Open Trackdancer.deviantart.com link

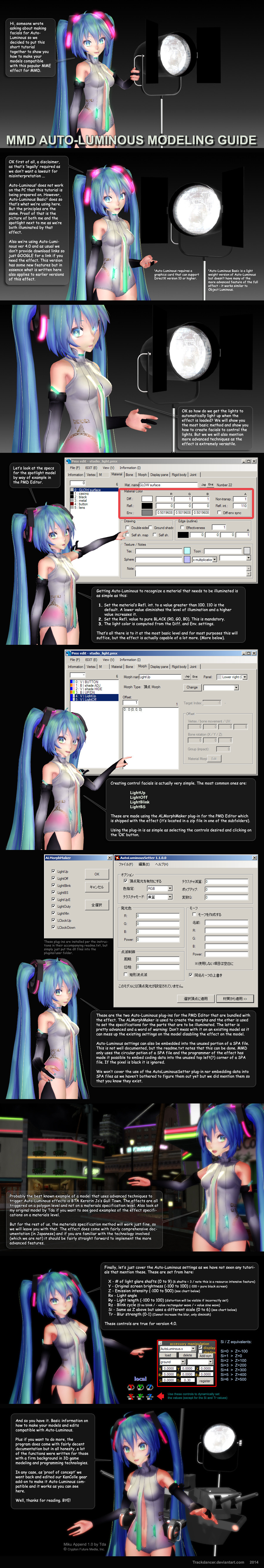tap(218, 1562)
